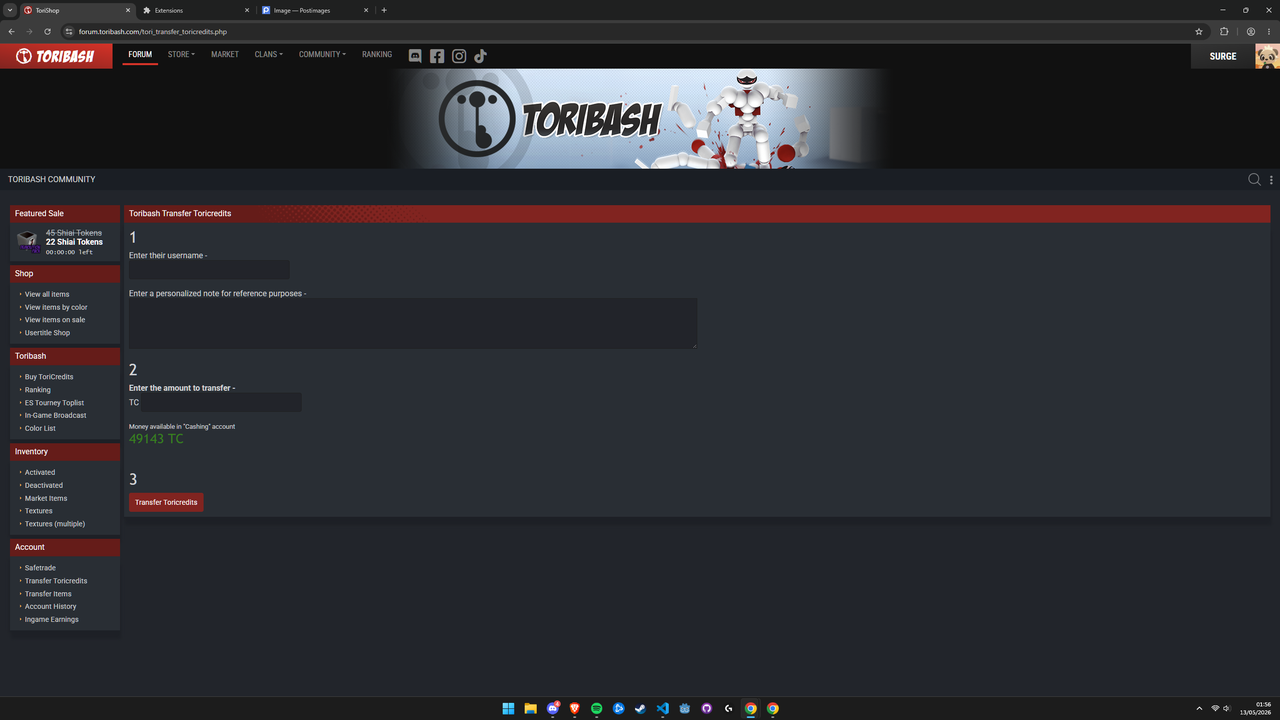Open File Explorer from the taskbar
Image resolution: width=1280 pixels, height=720 pixels.
(x=530, y=708)
